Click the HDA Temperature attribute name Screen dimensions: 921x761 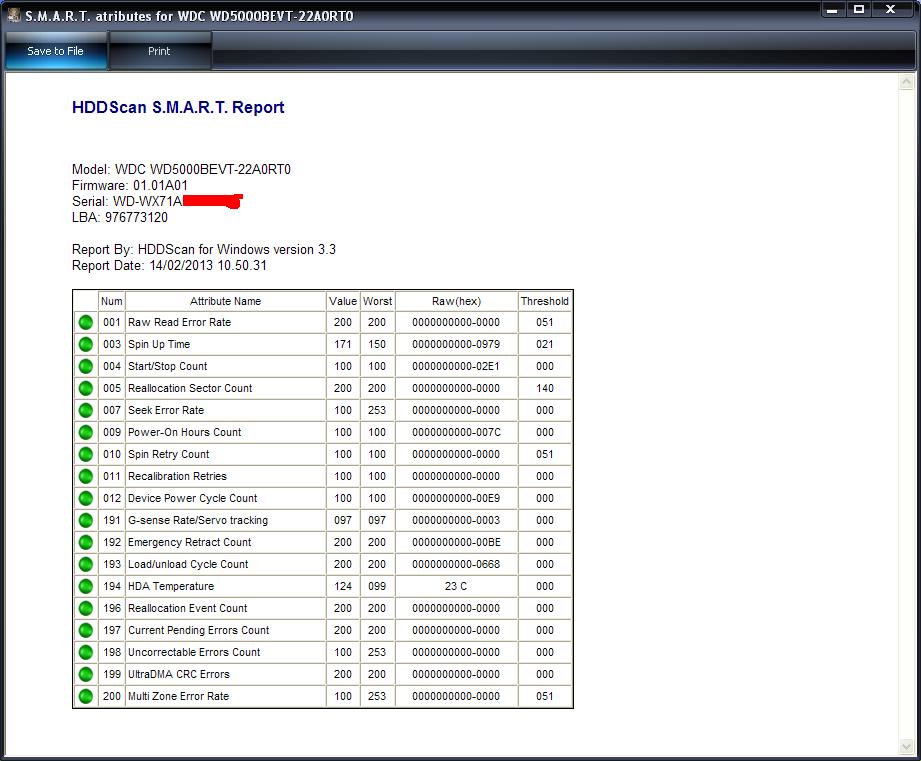171,587
